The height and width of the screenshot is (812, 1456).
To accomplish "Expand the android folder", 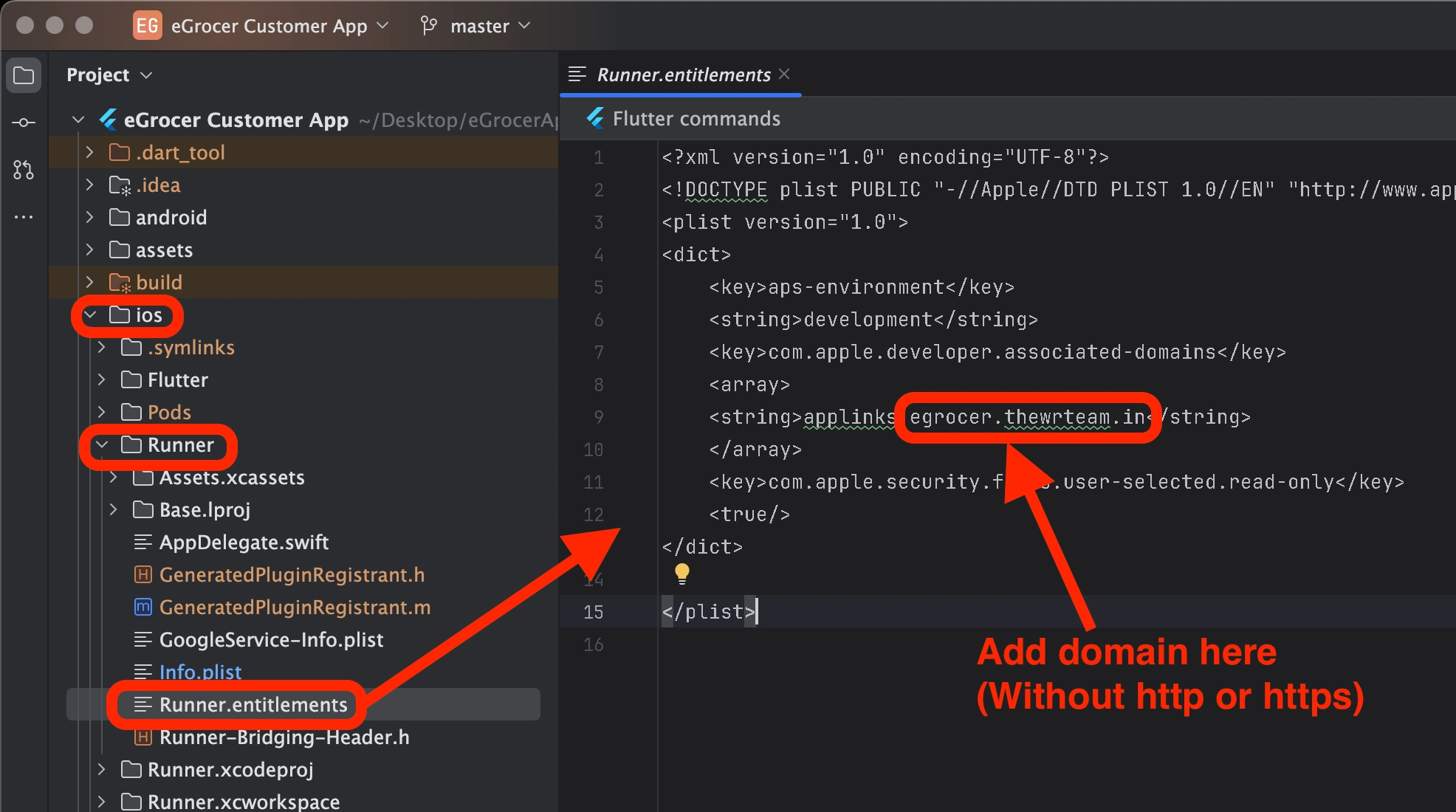I will (90, 217).
